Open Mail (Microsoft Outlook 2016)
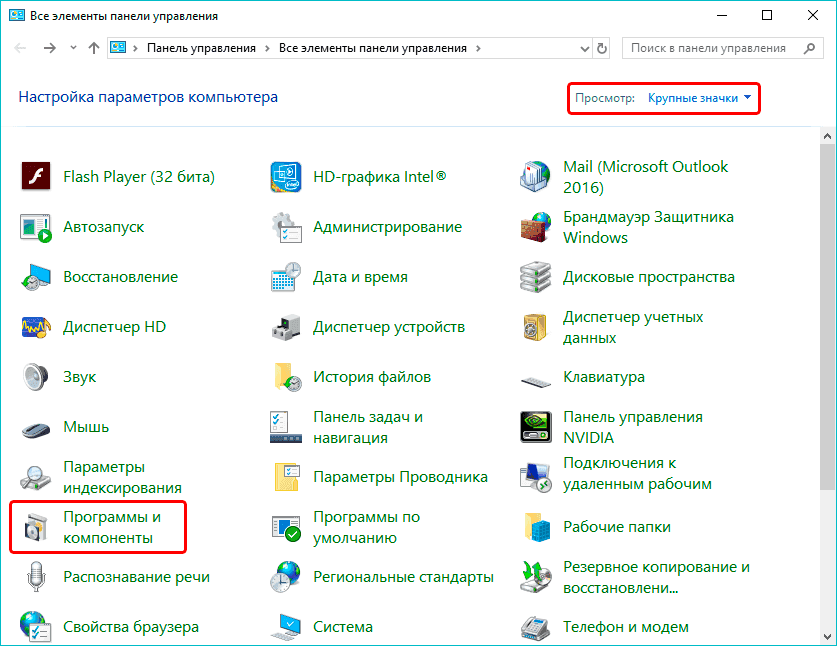This screenshot has width=837, height=646. (640, 176)
